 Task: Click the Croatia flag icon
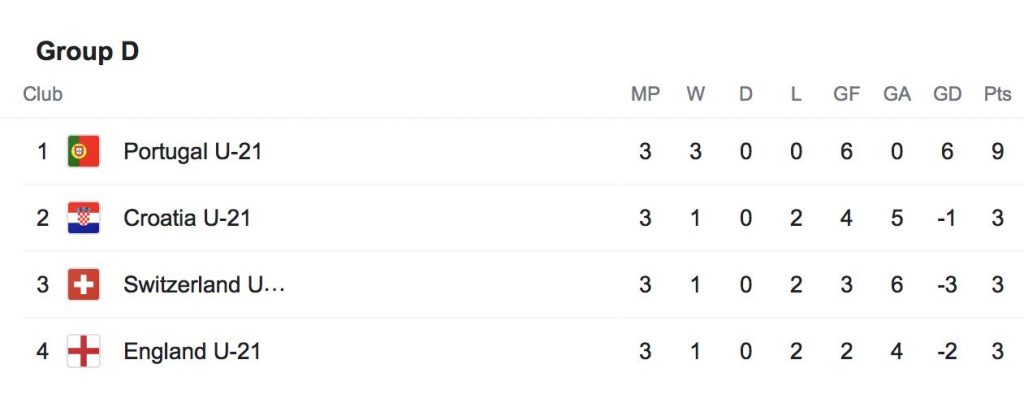point(83,218)
